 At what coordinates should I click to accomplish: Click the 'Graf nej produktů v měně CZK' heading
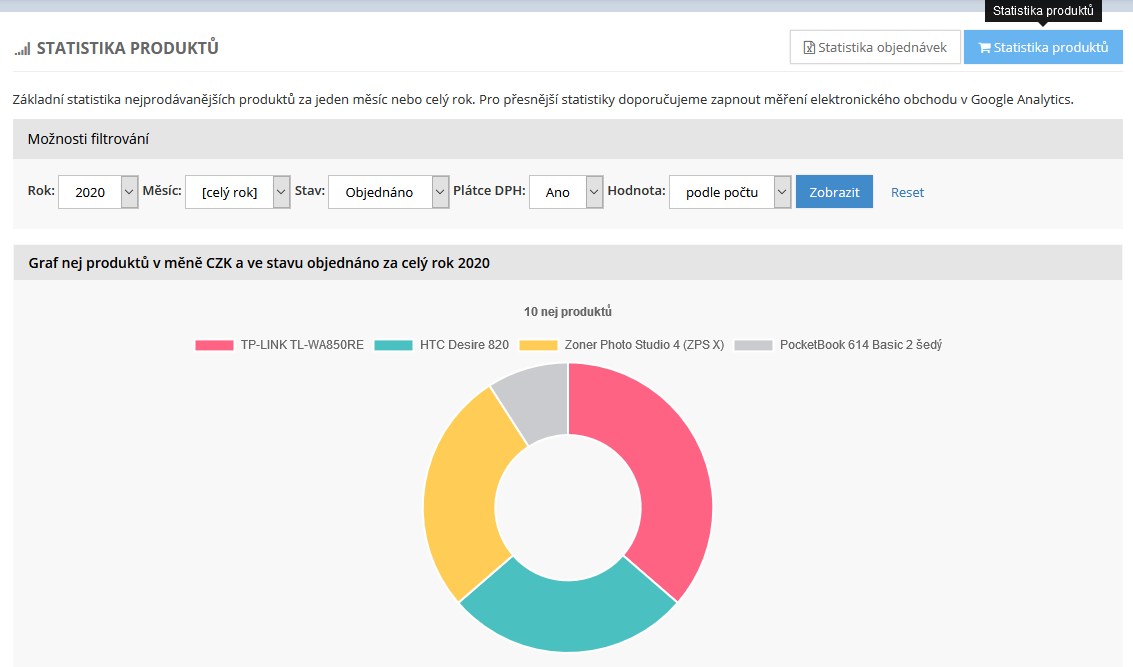click(x=259, y=263)
